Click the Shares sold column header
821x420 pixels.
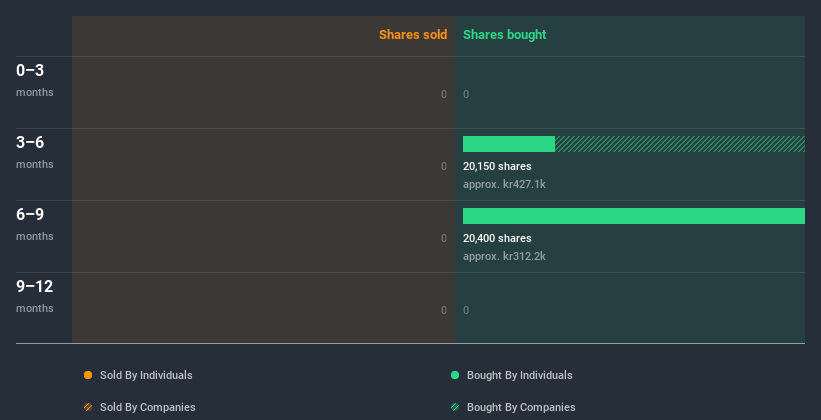point(413,35)
